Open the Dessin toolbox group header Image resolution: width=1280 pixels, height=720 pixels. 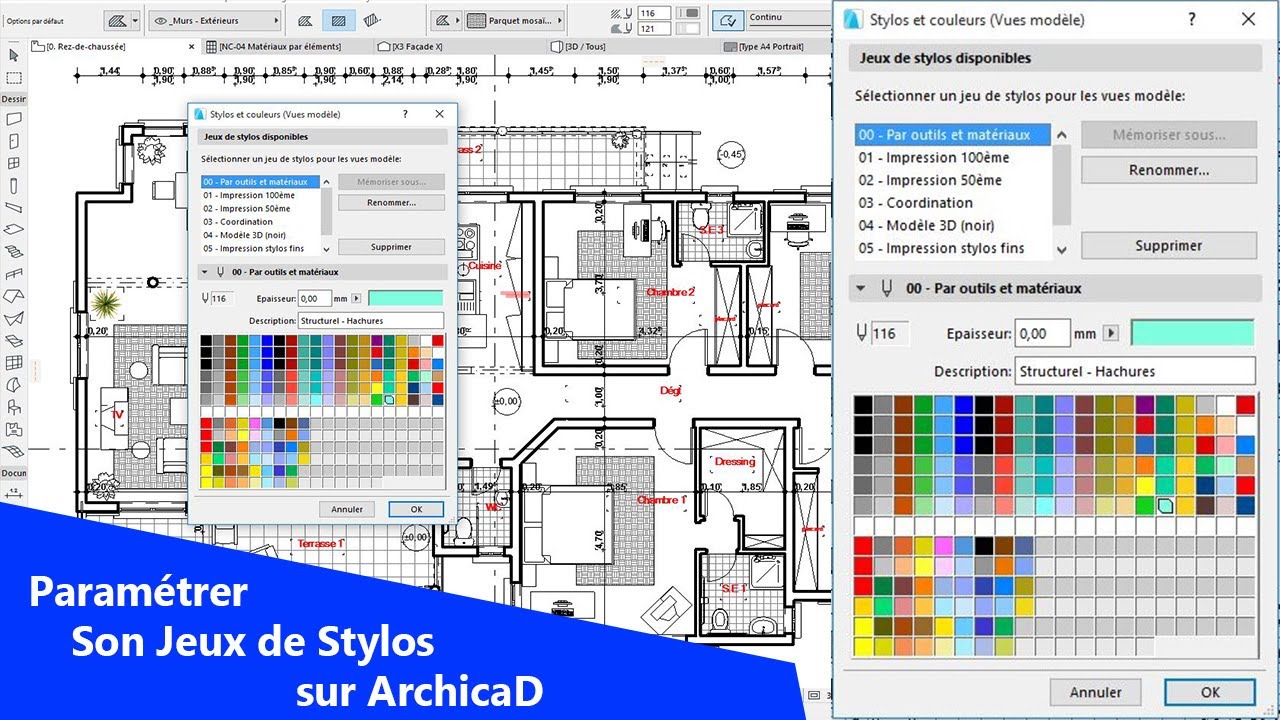tap(14, 99)
